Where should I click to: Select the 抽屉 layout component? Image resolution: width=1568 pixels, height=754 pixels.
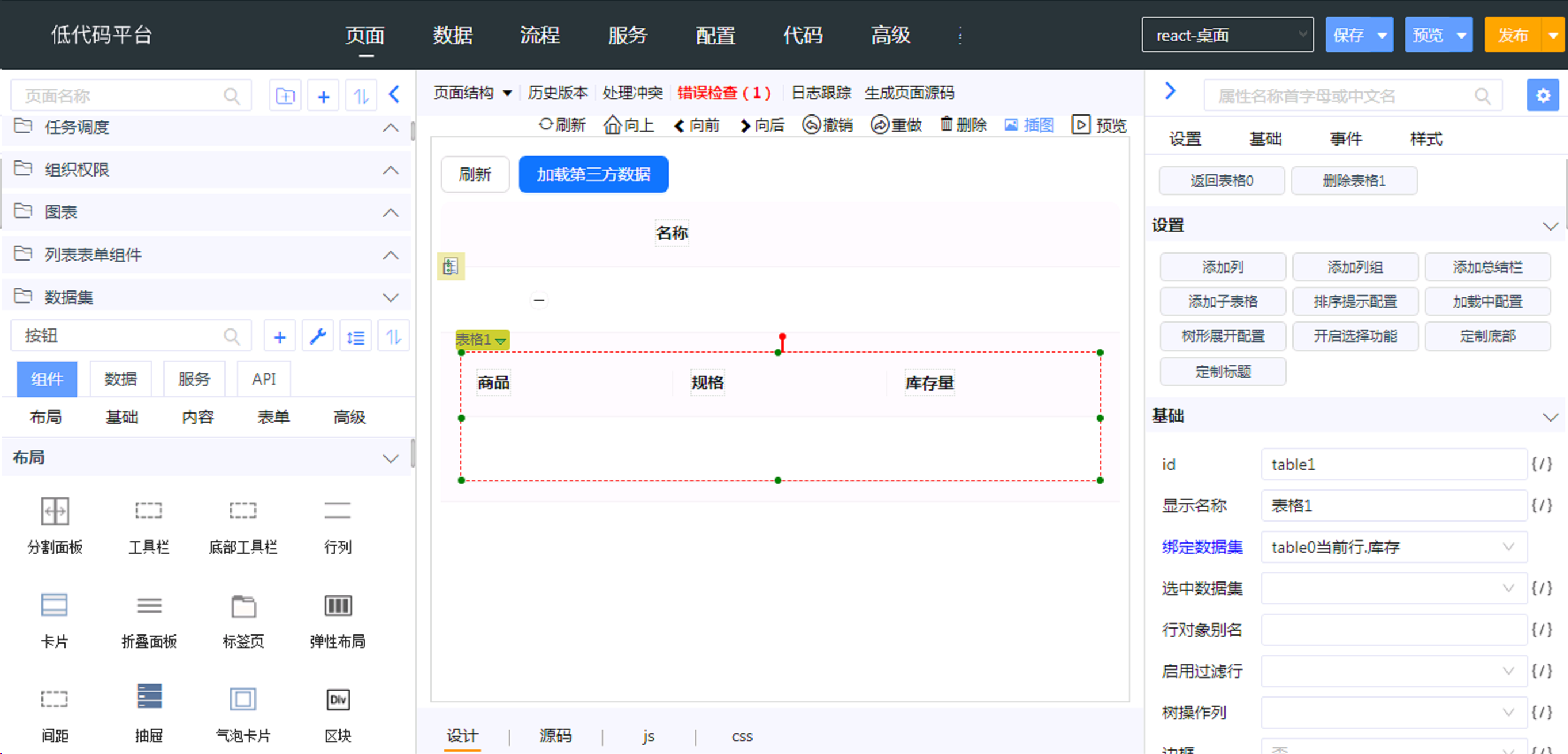(148, 713)
